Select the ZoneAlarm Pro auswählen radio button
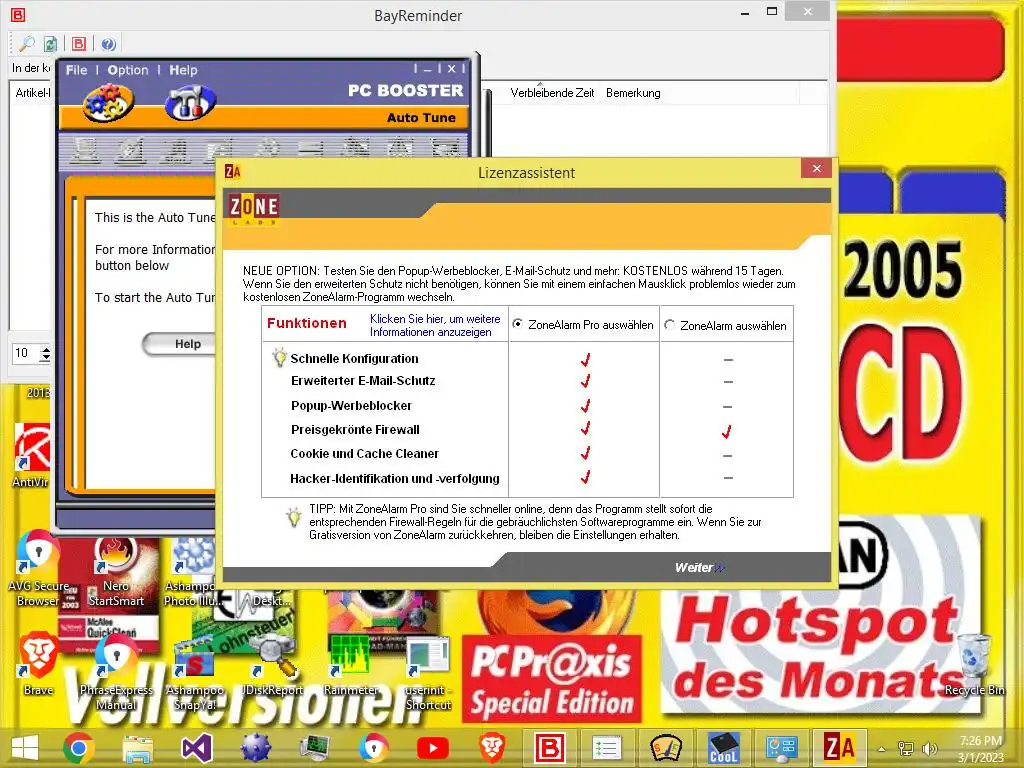The width and height of the screenshot is (1024, 768). click(x=518, y=324)
